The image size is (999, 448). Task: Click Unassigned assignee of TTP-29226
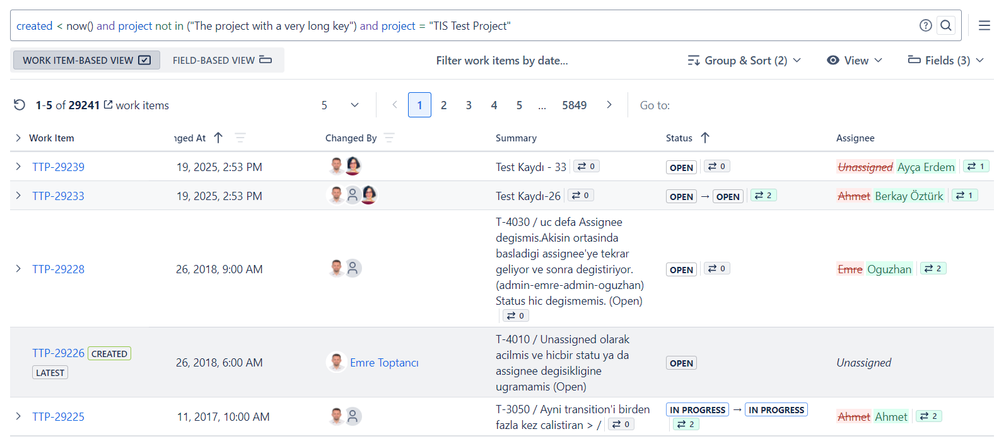coord(863,363)
